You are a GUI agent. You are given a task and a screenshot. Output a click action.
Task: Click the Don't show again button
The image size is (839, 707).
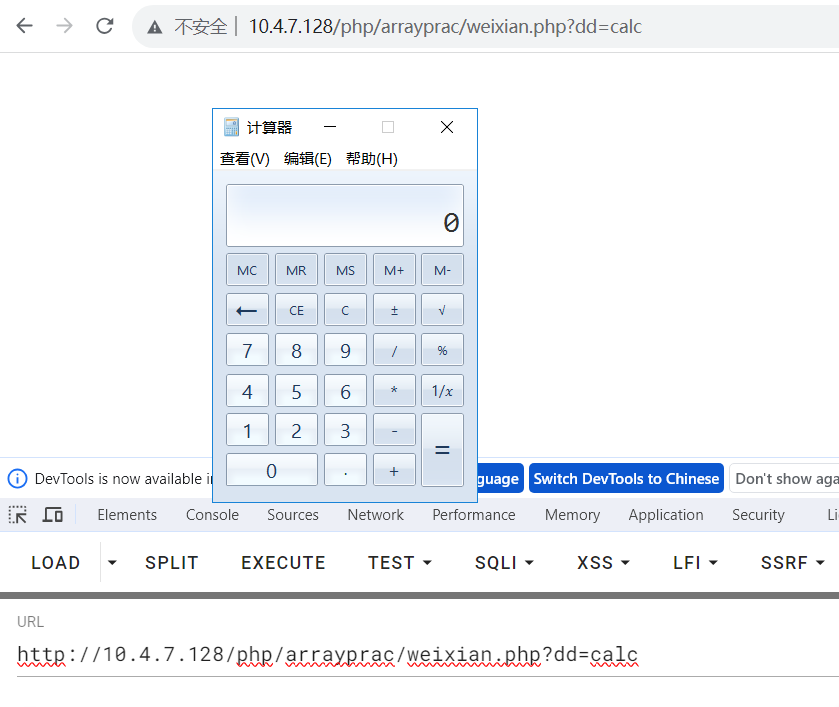[x=784, y=478]
